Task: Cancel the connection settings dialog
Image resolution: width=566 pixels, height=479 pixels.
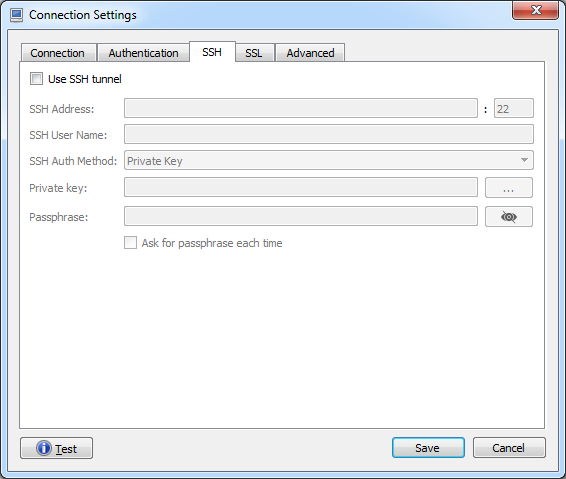Action: (509, 448)
